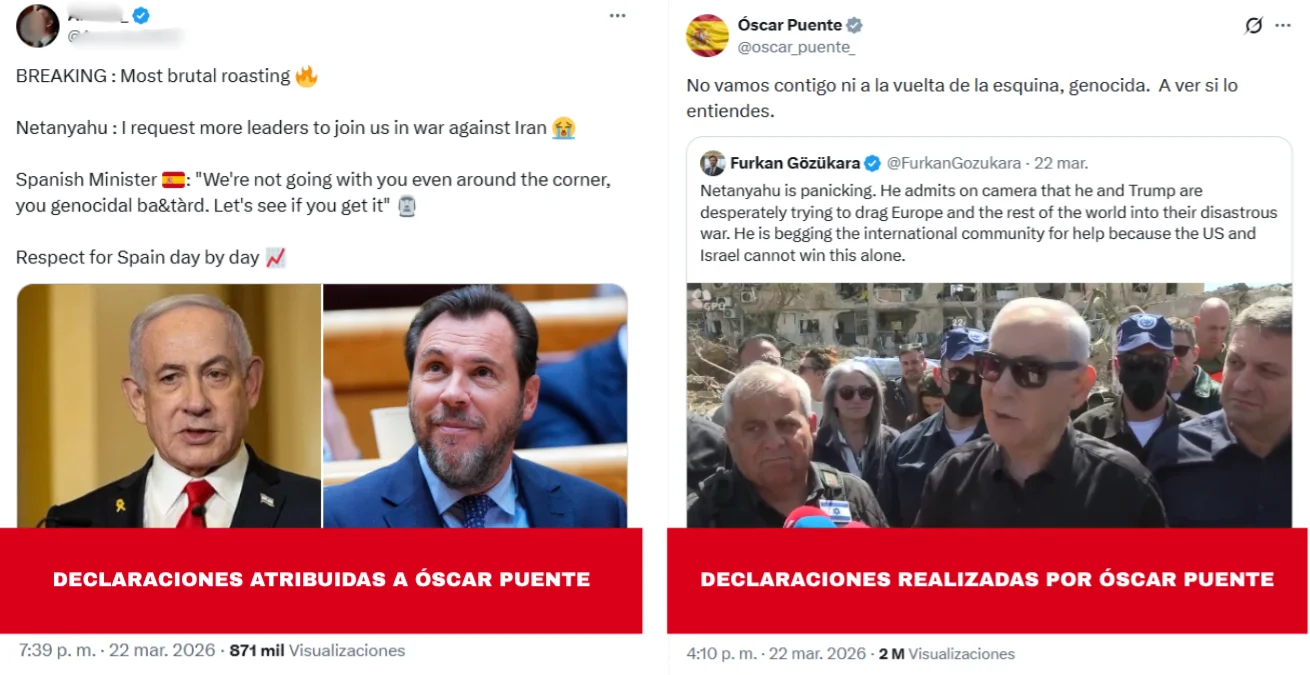Click Furkan Gözükara's small profile avatar

(x=713, y=163)
